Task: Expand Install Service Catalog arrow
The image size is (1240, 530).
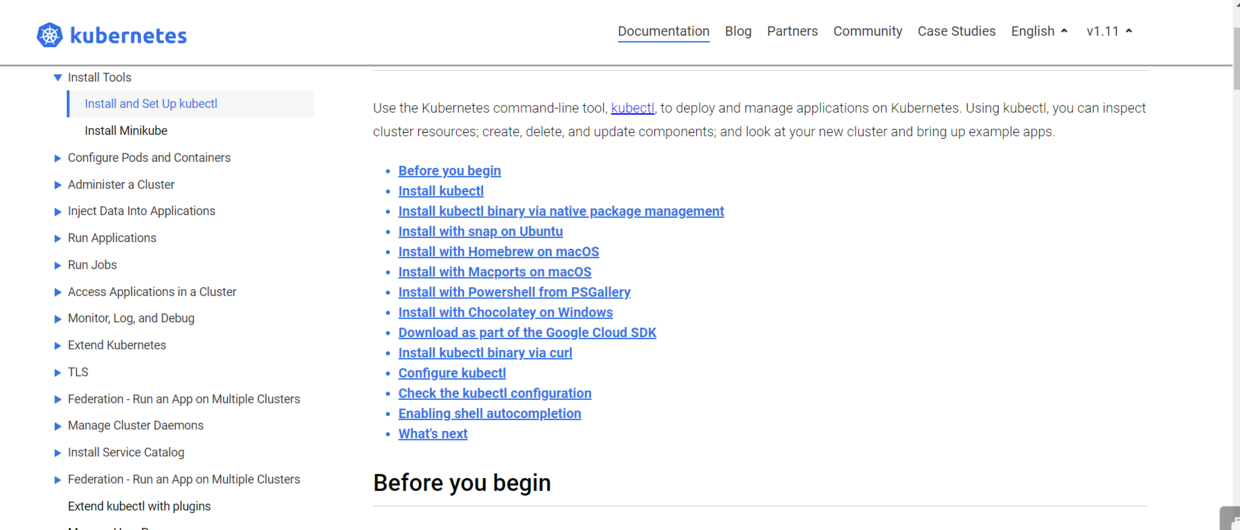Action: (58, 453)
